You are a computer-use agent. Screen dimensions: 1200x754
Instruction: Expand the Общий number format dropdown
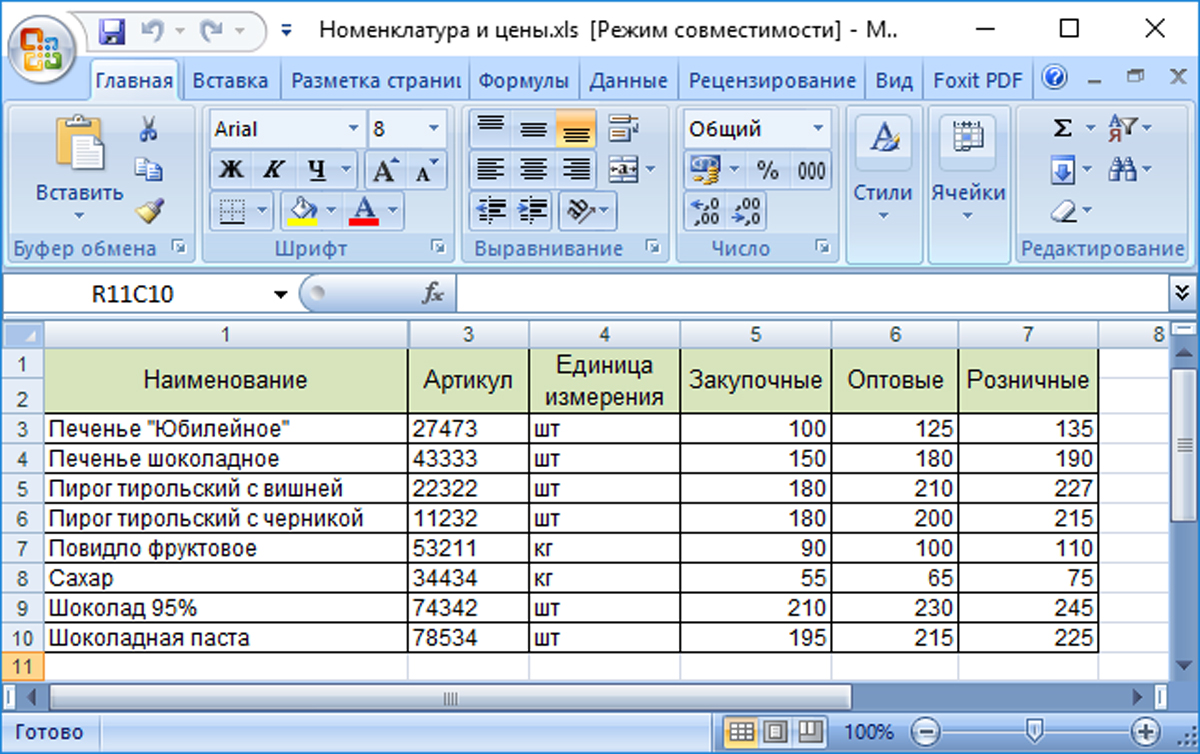pos(818,129)
